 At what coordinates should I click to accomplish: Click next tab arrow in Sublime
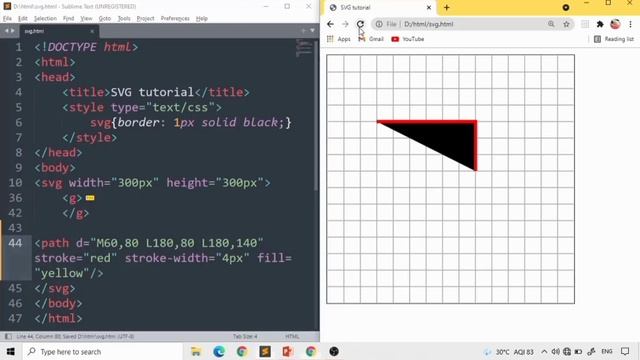tap(13, 31)
